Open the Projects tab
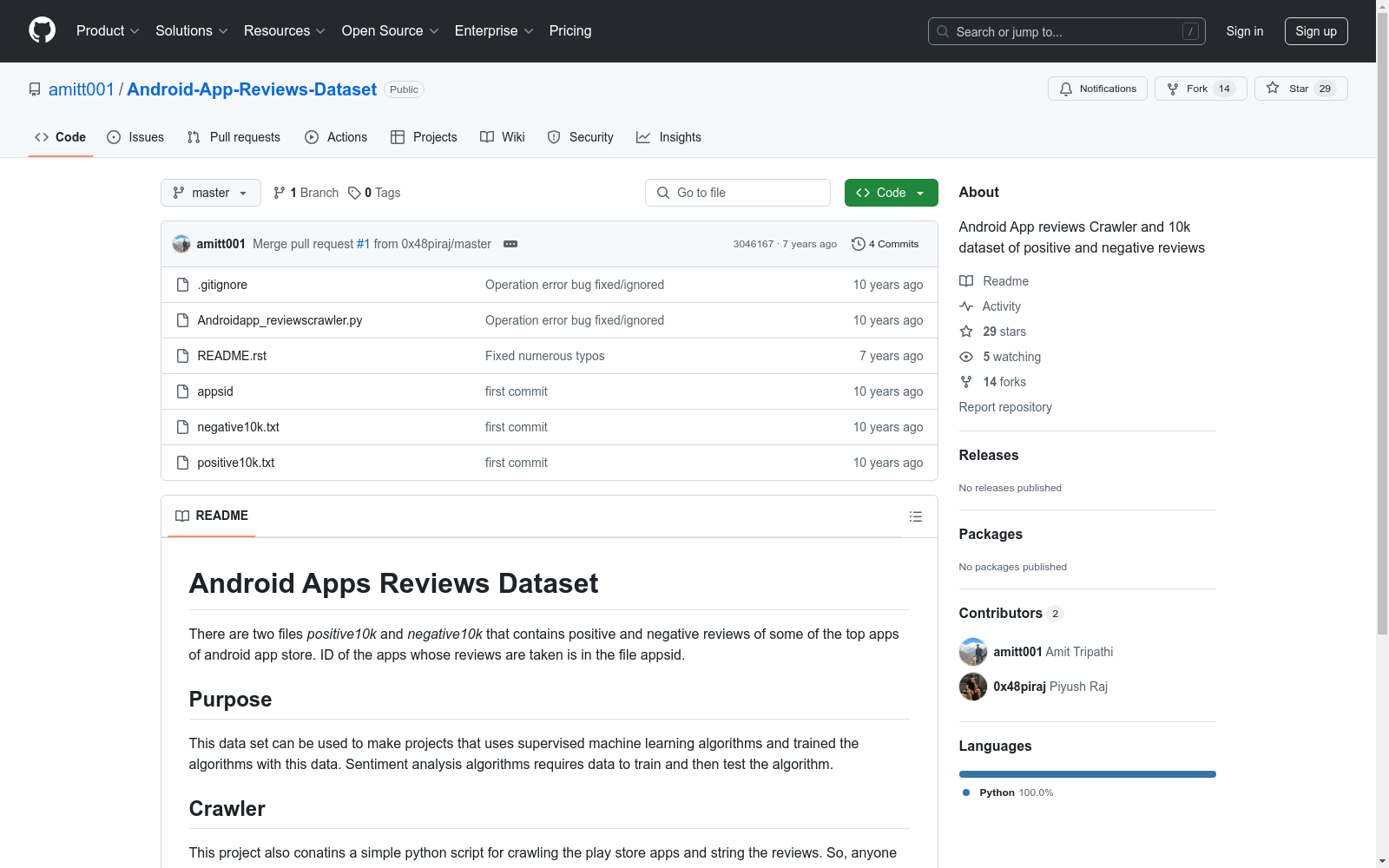The height and width of the screenshot is (868, 1389). tap(424, 137)
